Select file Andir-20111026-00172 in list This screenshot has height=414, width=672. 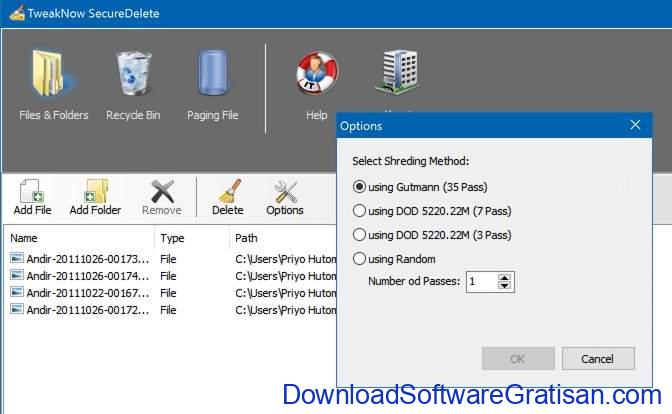click(x=87, y=310)
